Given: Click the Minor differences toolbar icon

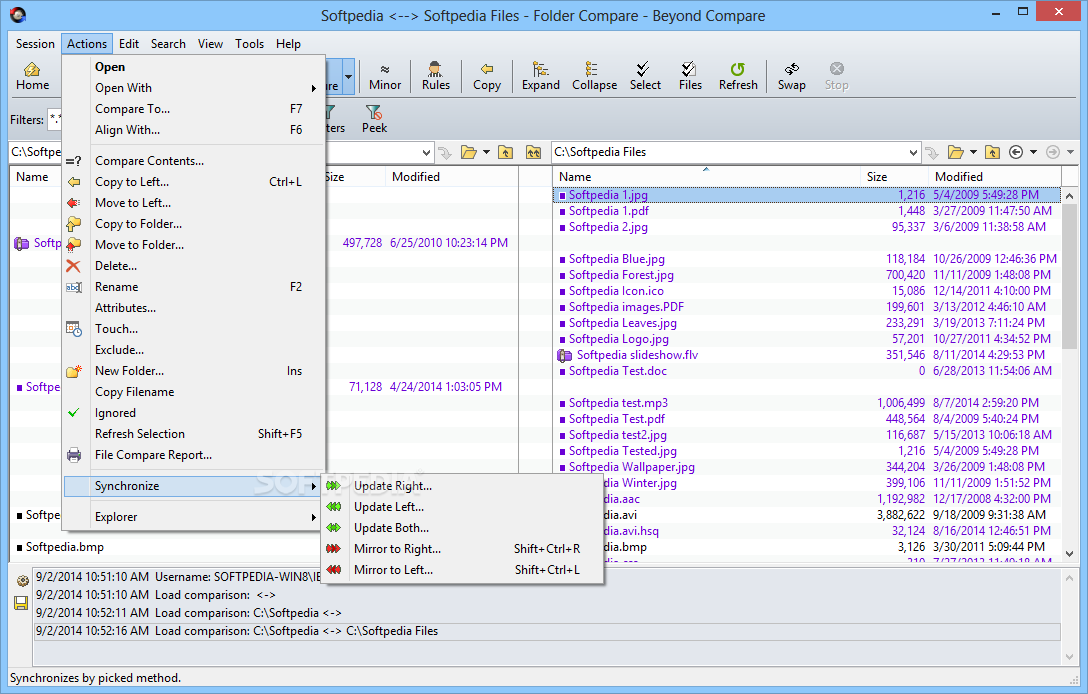Looking at the screenshot, I should (384, 76).
